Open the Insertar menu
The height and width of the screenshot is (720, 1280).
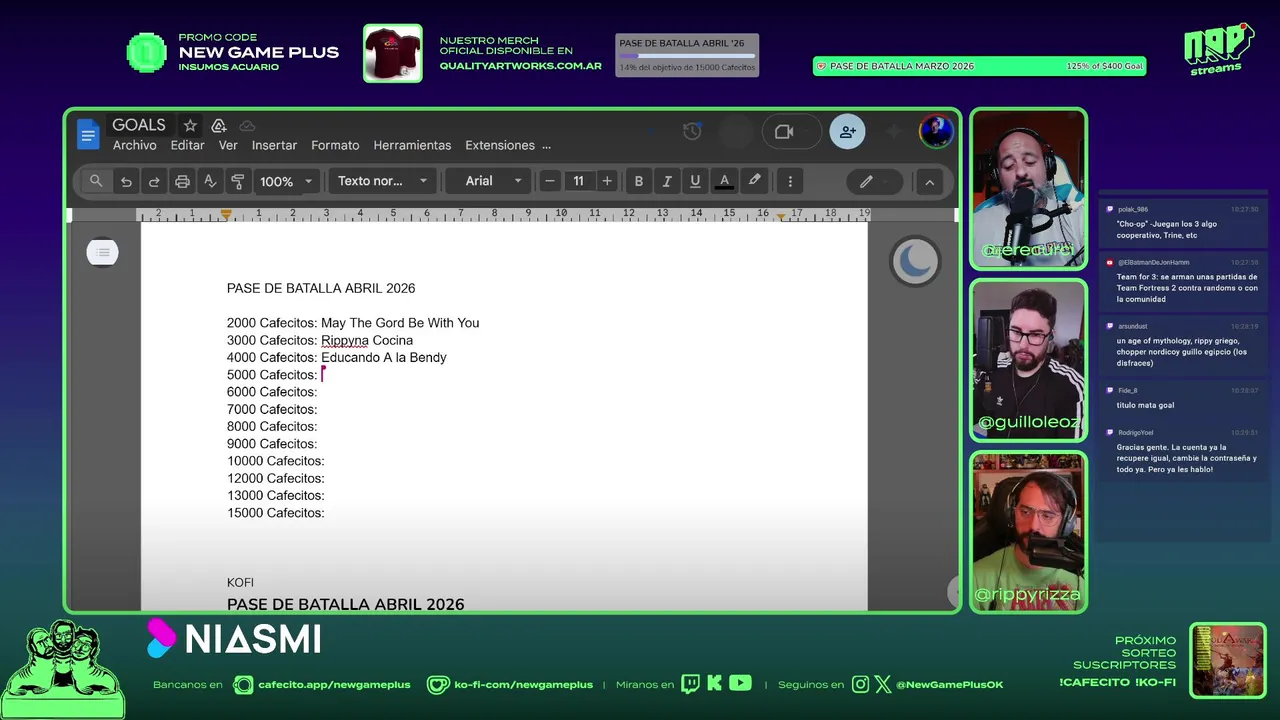point(274,145)
